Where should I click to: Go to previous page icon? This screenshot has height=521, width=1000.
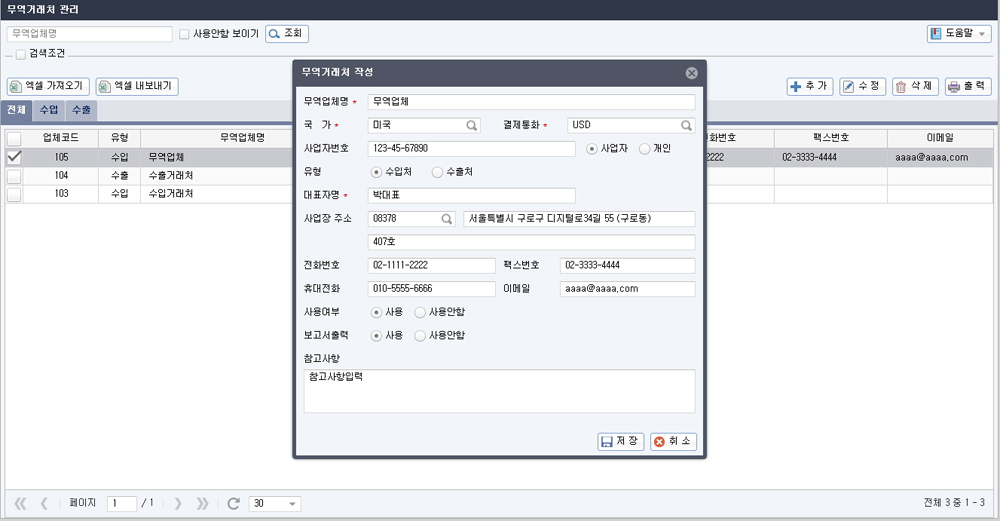pos(44,504)
